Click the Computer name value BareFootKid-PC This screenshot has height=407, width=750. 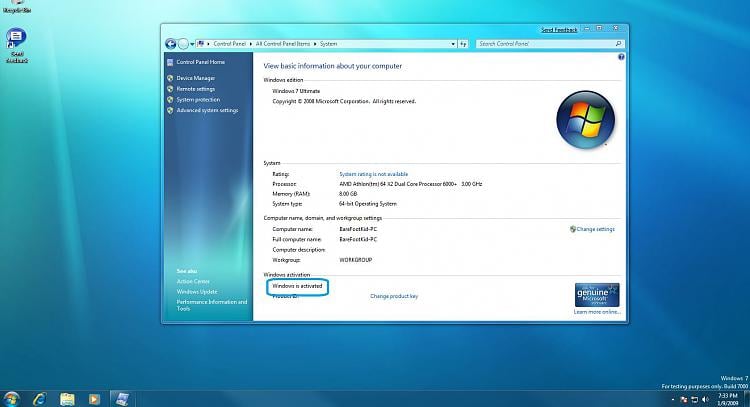coord(358,229)
